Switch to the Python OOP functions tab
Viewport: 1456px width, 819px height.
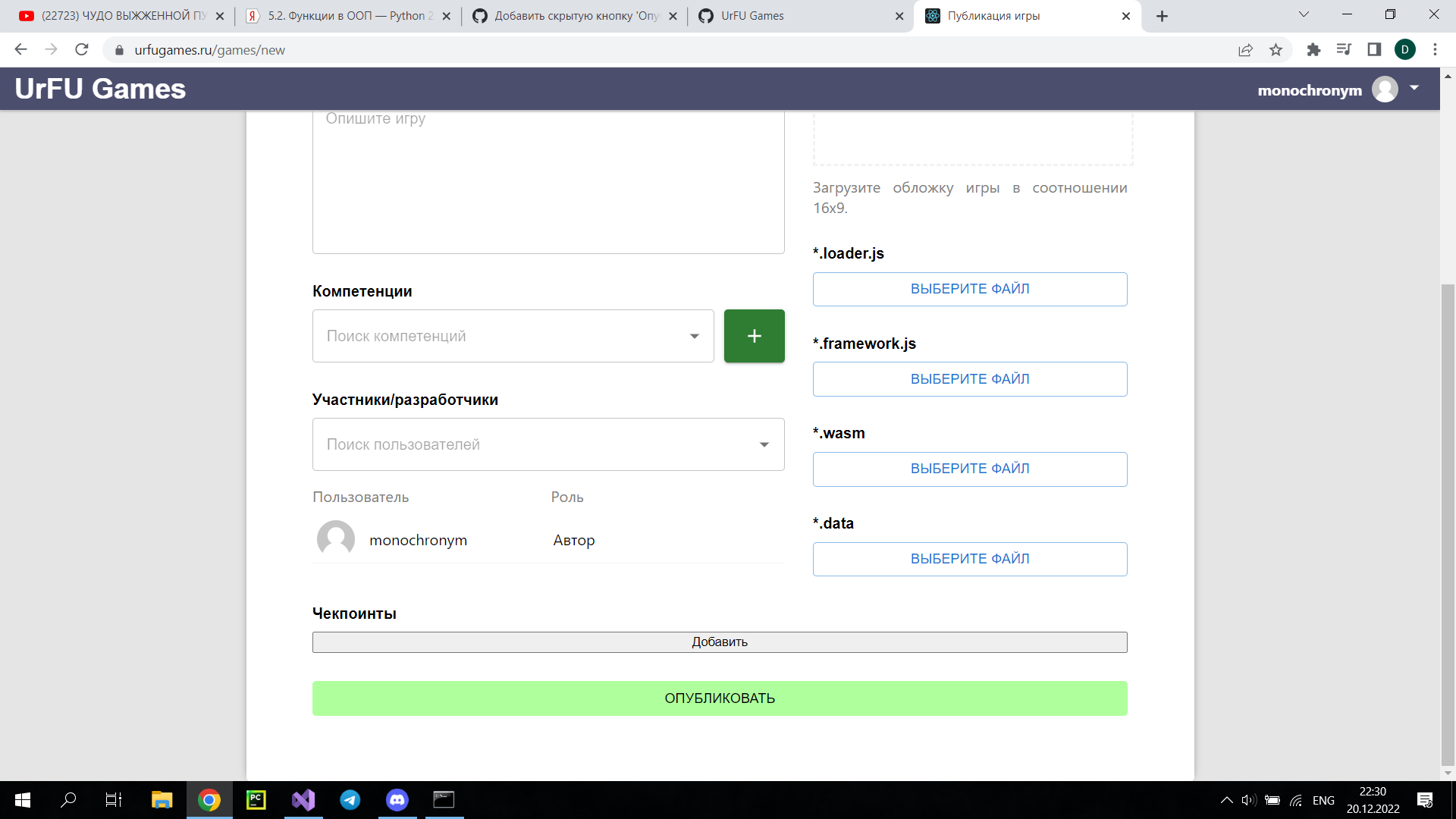pyautogui.click(x=349, y=16)
